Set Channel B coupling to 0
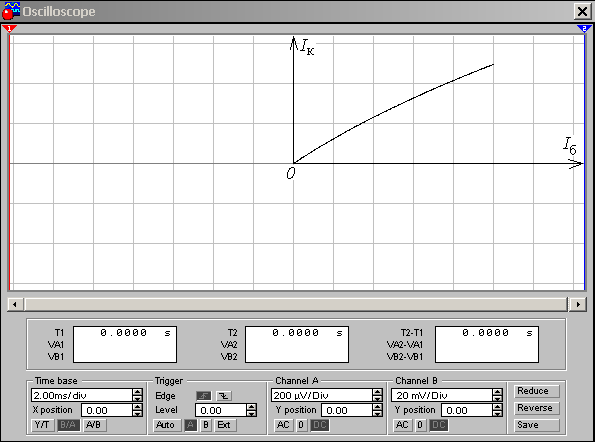This screenshot has height=442, width=595. [420, 425]
